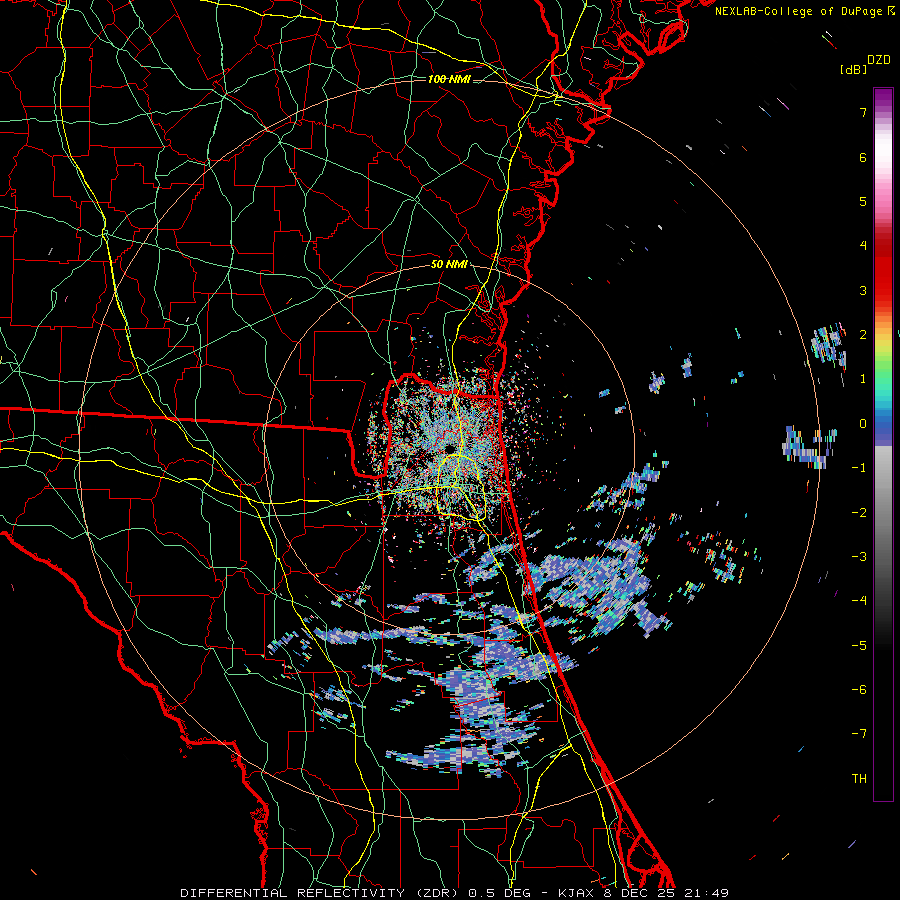Select the -2 dB scale tick label
The height and width of the screenshot is (900, 900).
(859, 513)
